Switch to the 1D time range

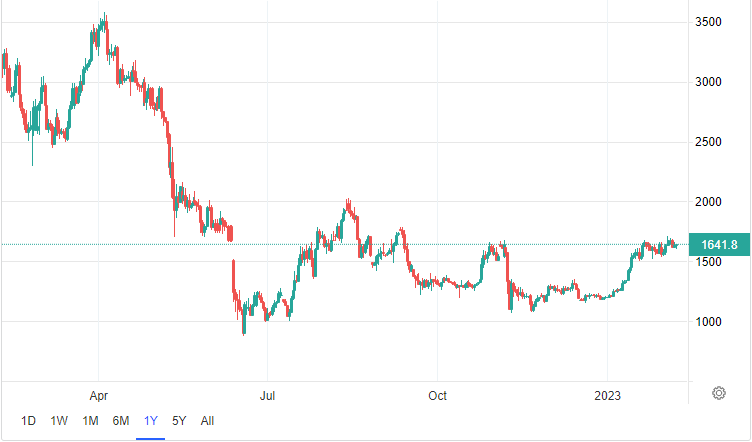point(29,420)
